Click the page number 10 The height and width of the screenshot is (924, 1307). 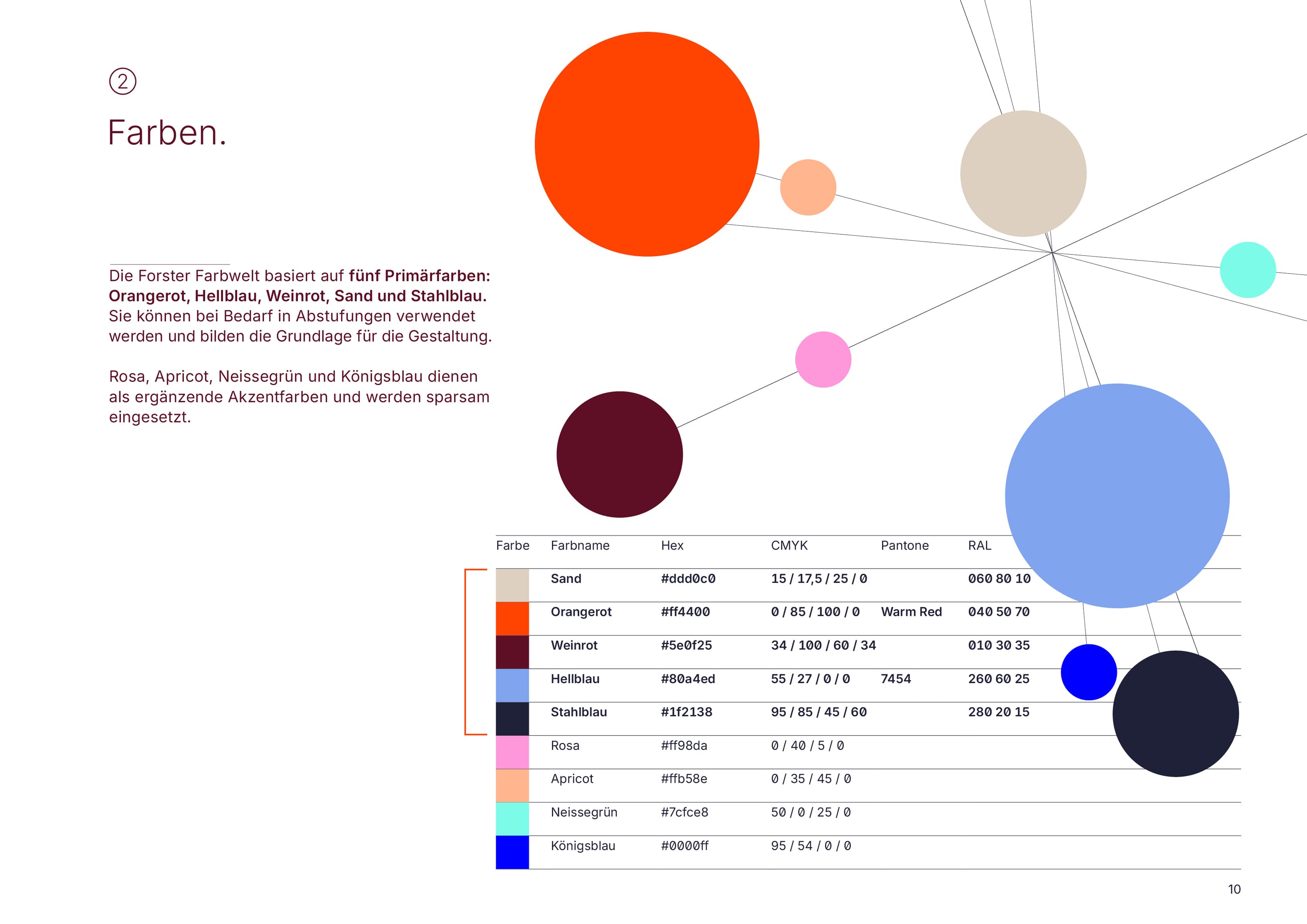(x=1233, y=889)
